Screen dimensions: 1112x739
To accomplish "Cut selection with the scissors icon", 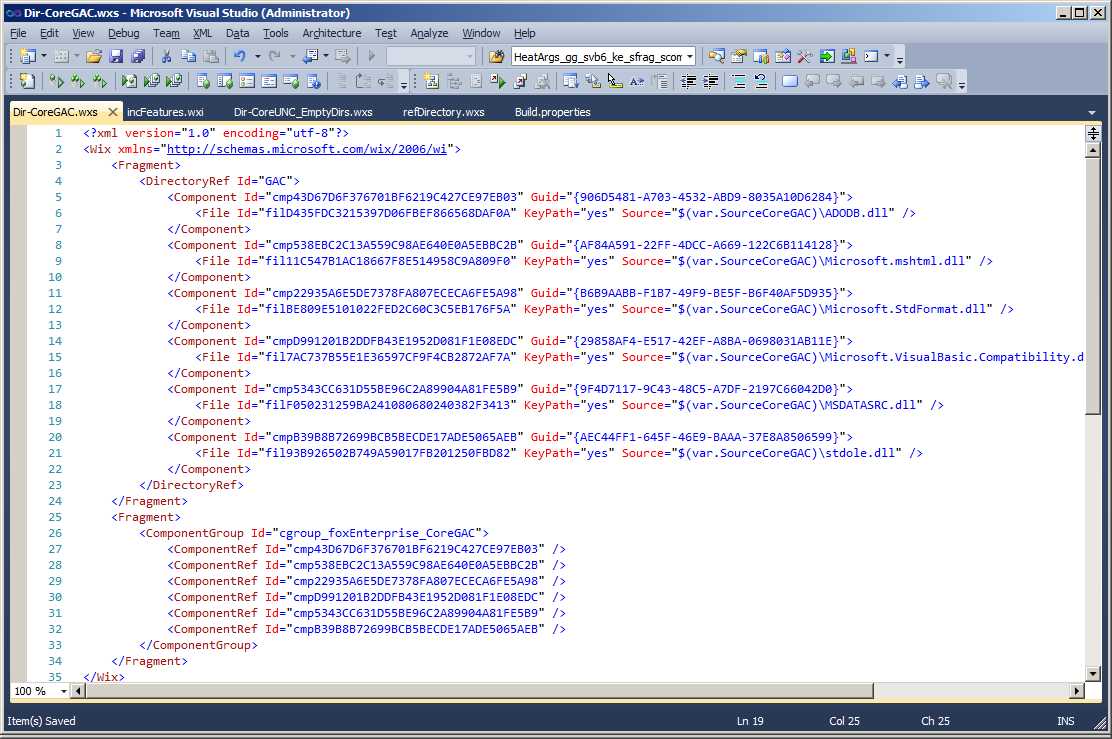I will [167, 56].
